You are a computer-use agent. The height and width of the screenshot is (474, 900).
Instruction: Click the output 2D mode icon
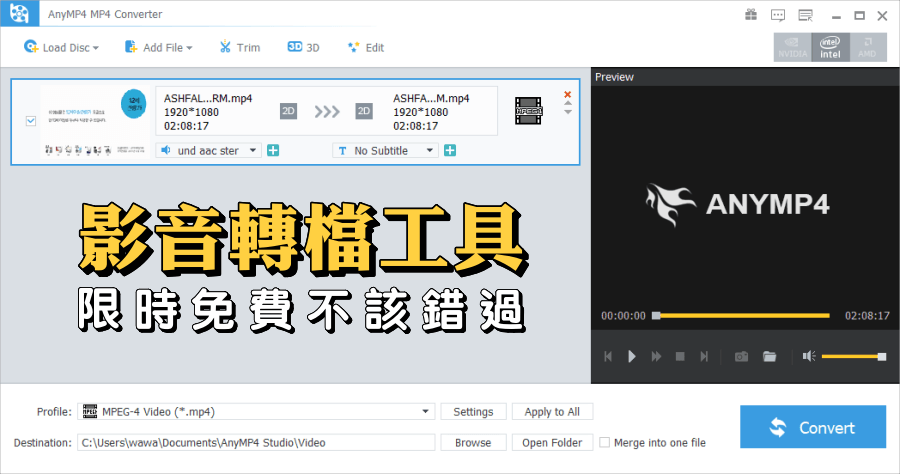click(364, 111)
